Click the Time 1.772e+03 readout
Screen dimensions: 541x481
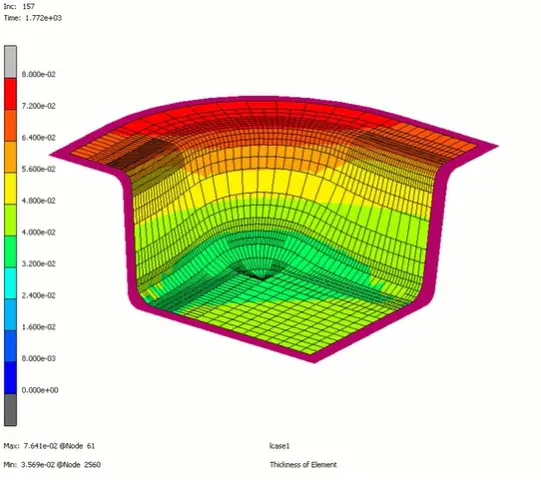(x=33, y=18)
